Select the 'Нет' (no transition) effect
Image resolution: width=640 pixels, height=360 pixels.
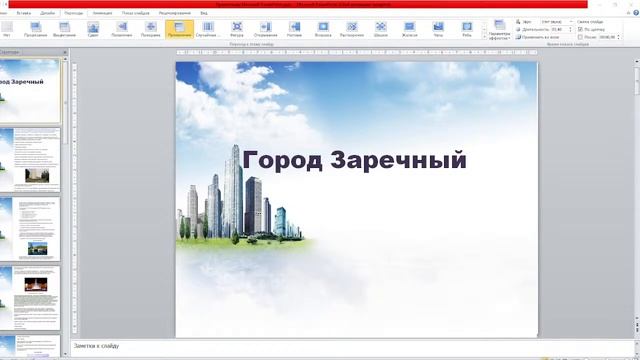pos(7,29)
